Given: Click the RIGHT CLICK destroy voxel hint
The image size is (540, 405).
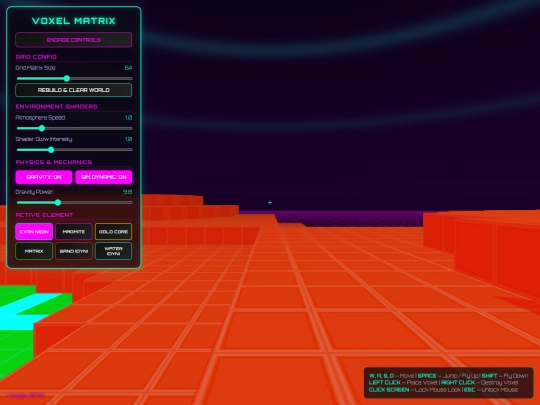Looking at the screenshot, I should pos(480,383).
